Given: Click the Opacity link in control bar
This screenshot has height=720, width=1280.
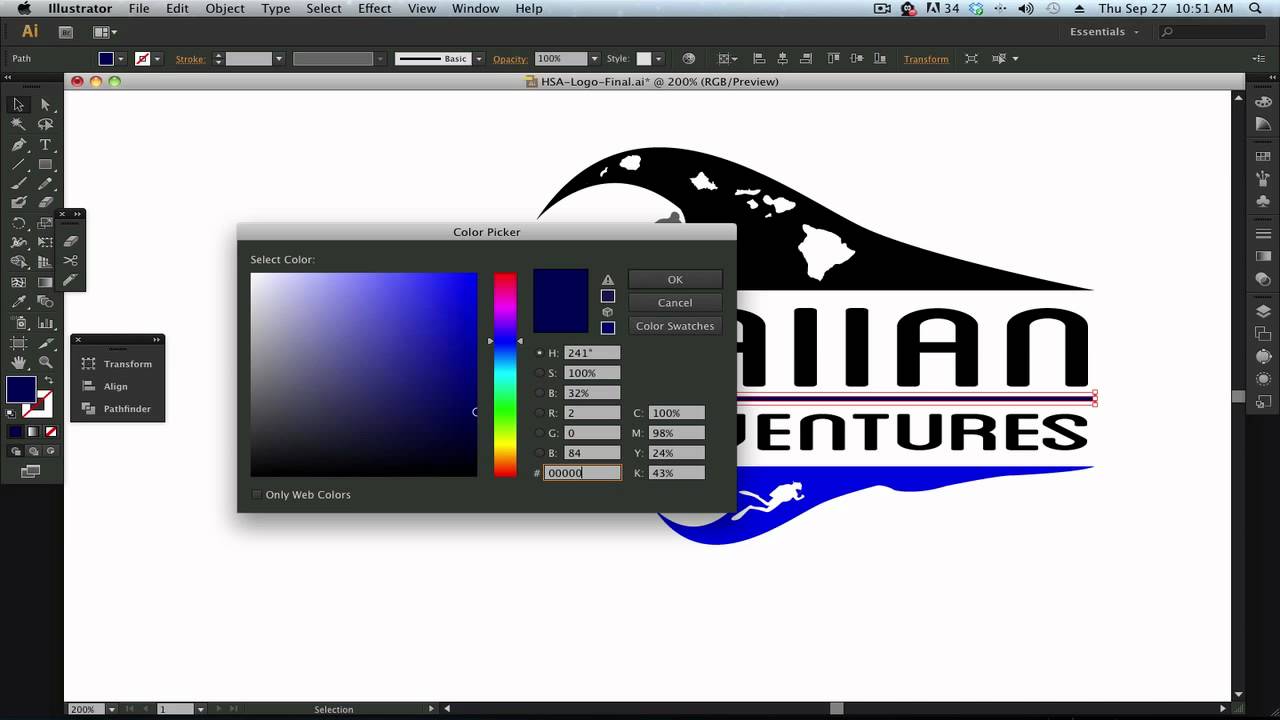Looking at the screenshot, I should pos(510,59).
